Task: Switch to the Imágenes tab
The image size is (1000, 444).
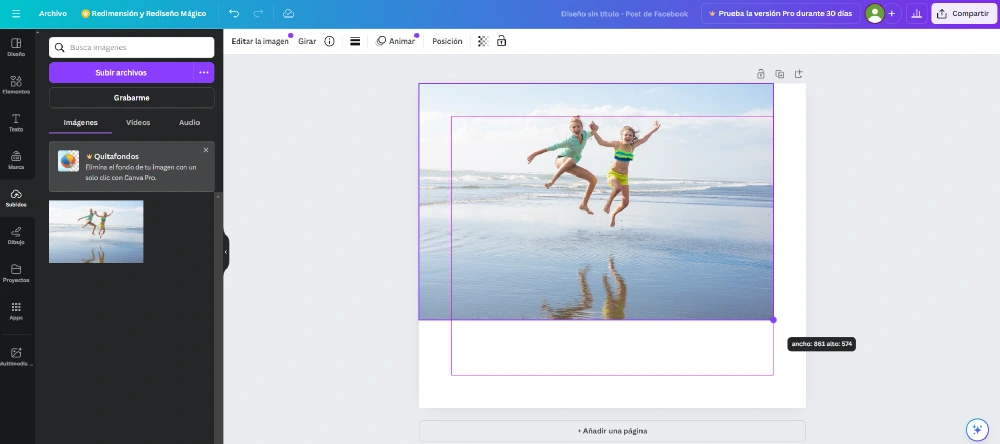Action: pyautogui.click(x=80, y=122)
